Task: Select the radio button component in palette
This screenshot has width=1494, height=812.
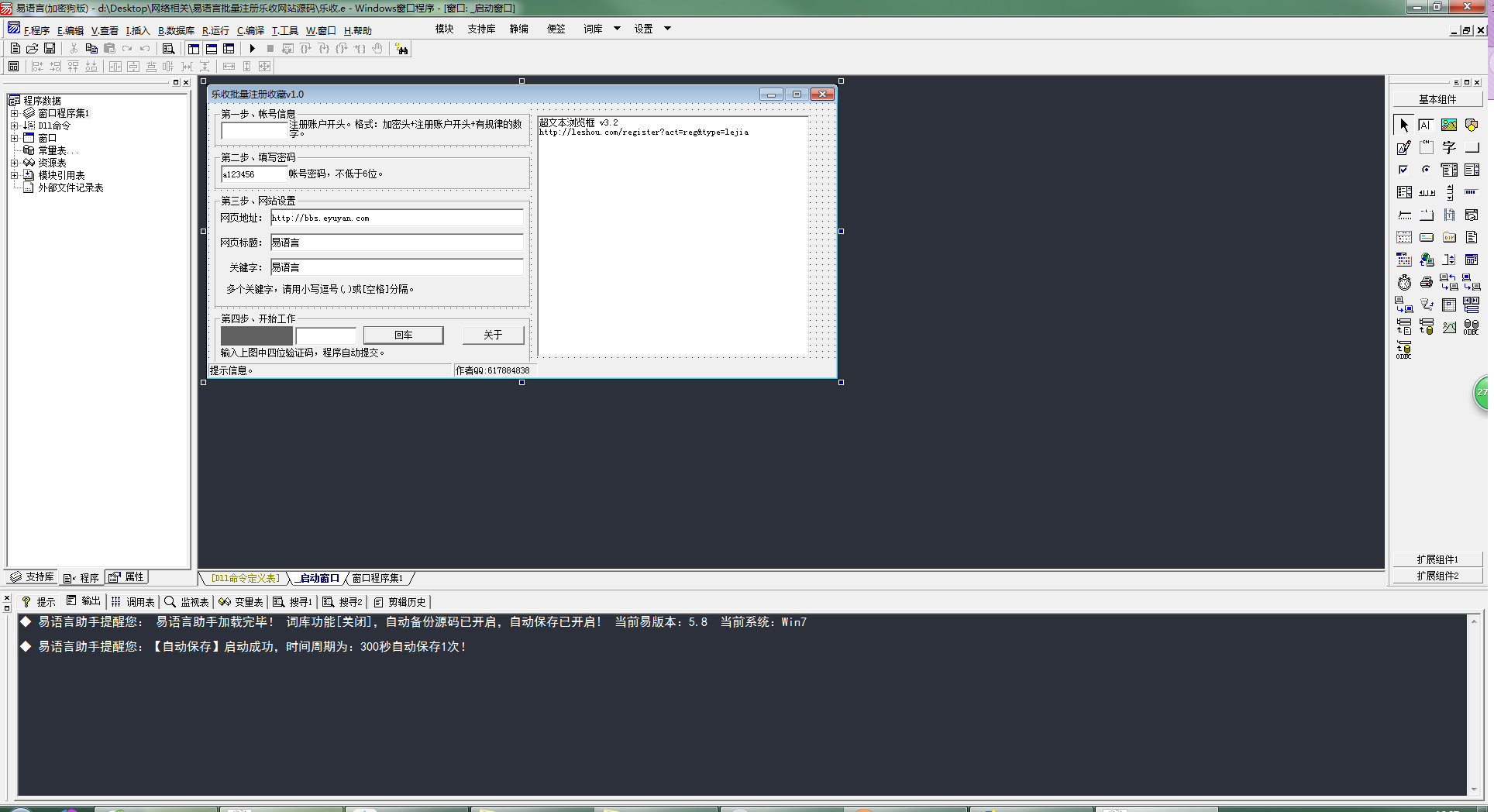Action: coord(1426,170)
